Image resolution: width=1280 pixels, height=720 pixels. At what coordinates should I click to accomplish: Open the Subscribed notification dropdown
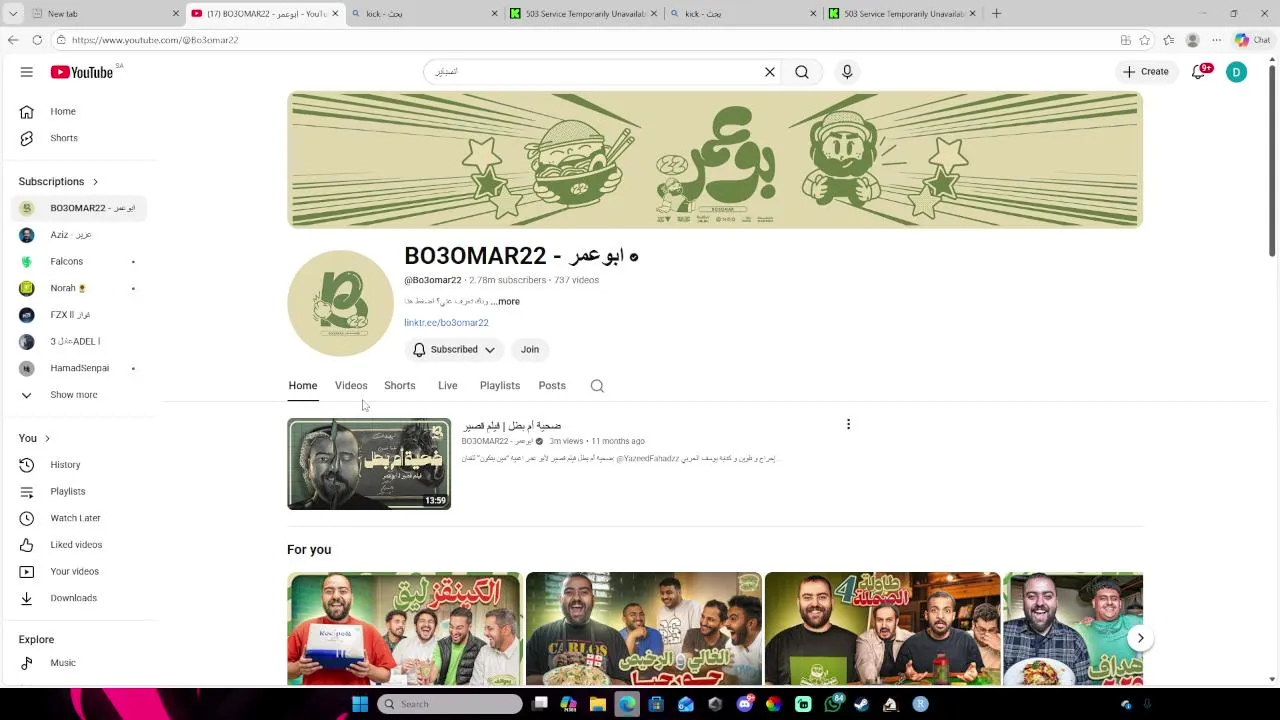454,349
